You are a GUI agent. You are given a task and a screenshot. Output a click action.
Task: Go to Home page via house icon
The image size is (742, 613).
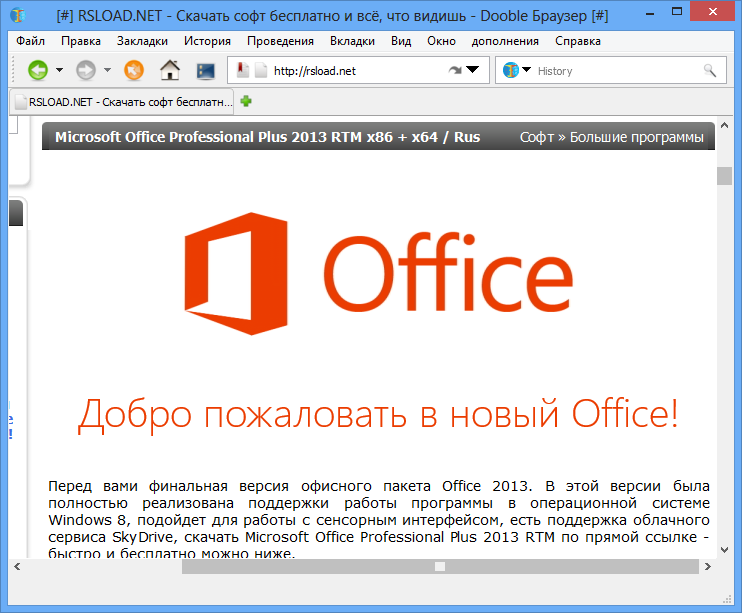pyautogui.click(x=170, y=71)
